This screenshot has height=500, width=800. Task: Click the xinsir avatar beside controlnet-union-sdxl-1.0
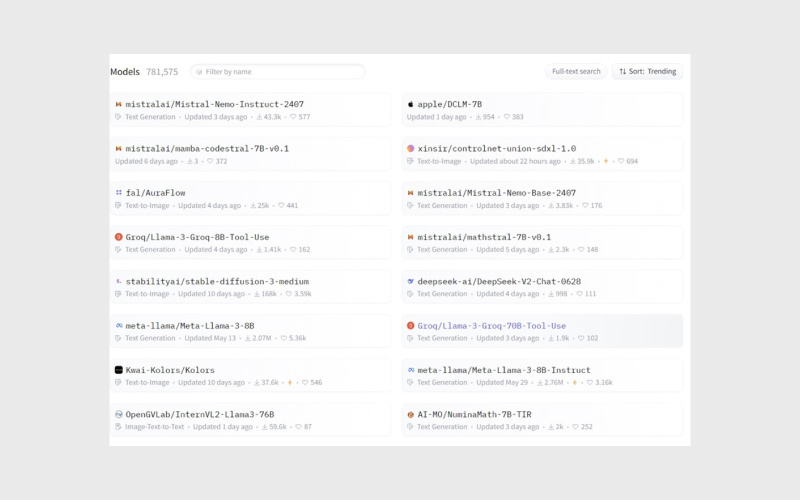[x=410, y=149]
